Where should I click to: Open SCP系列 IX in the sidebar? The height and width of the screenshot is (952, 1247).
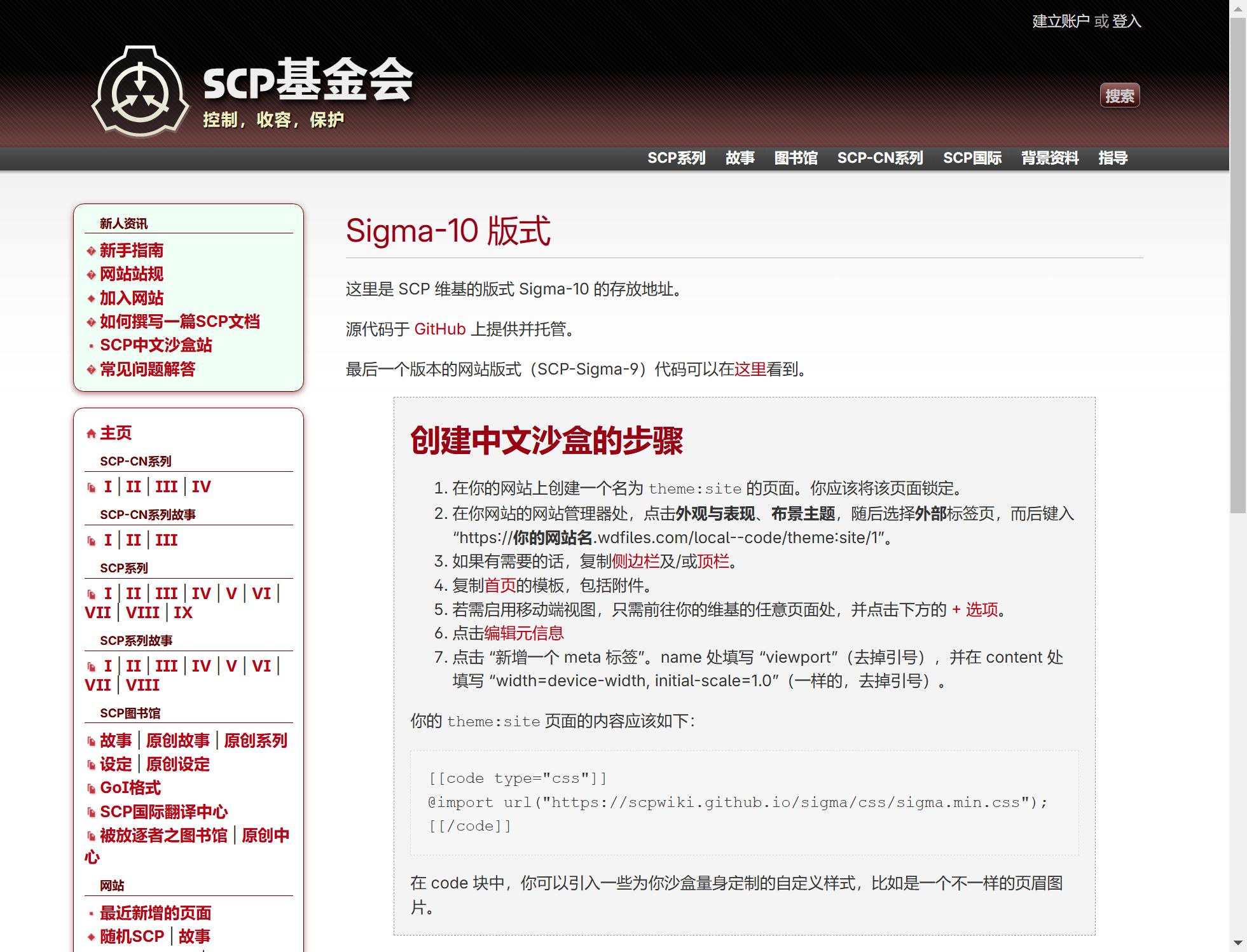pos(183,612)
